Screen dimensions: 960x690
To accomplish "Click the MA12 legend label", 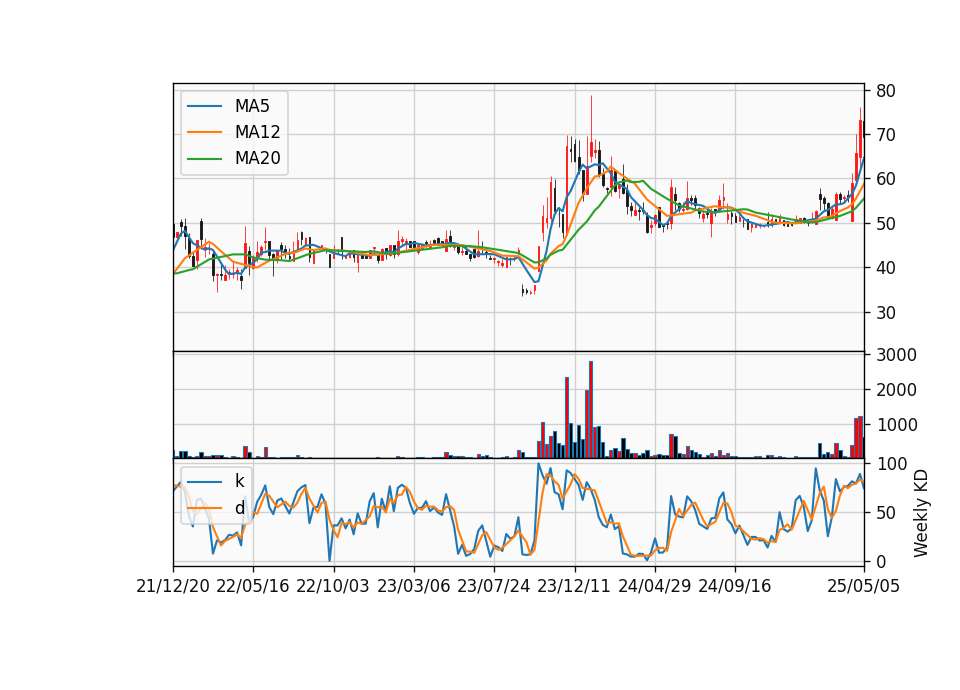I will pyautogui.click(x=257, y=132).
